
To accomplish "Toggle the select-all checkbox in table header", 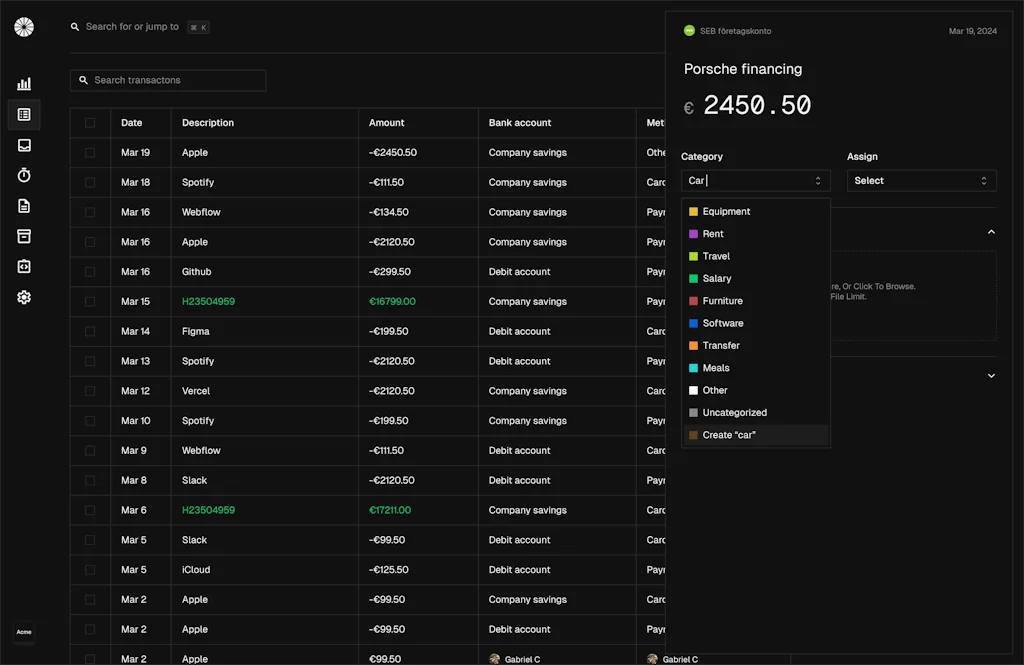I will [90, 122].
